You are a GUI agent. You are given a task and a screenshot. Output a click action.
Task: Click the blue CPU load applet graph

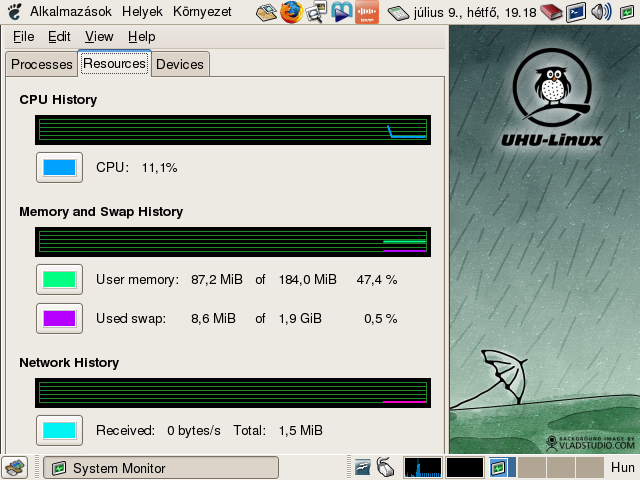coord(423,467)
